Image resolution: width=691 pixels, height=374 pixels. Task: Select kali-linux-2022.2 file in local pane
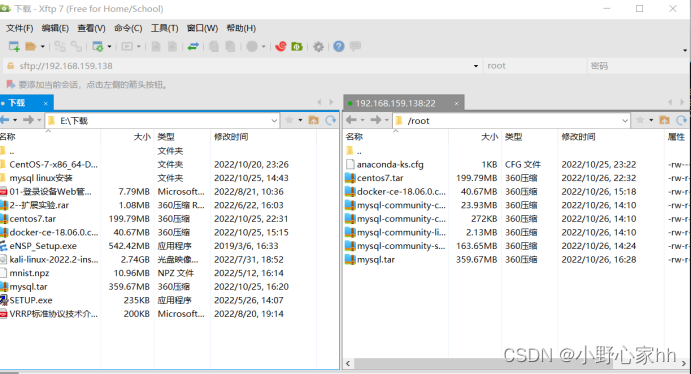(54, 259)
